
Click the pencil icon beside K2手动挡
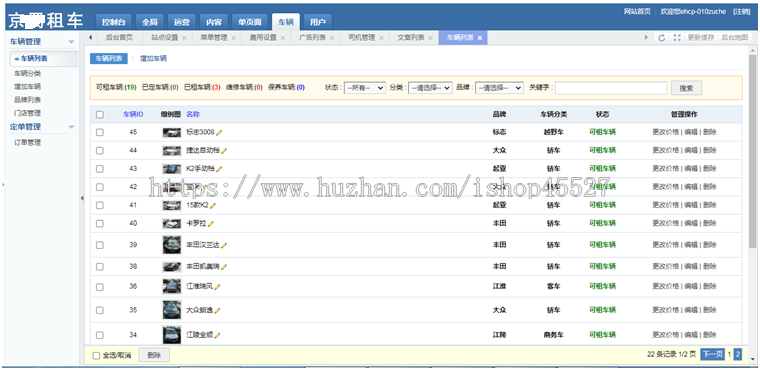pyautogui.click(x=219, y=169)
